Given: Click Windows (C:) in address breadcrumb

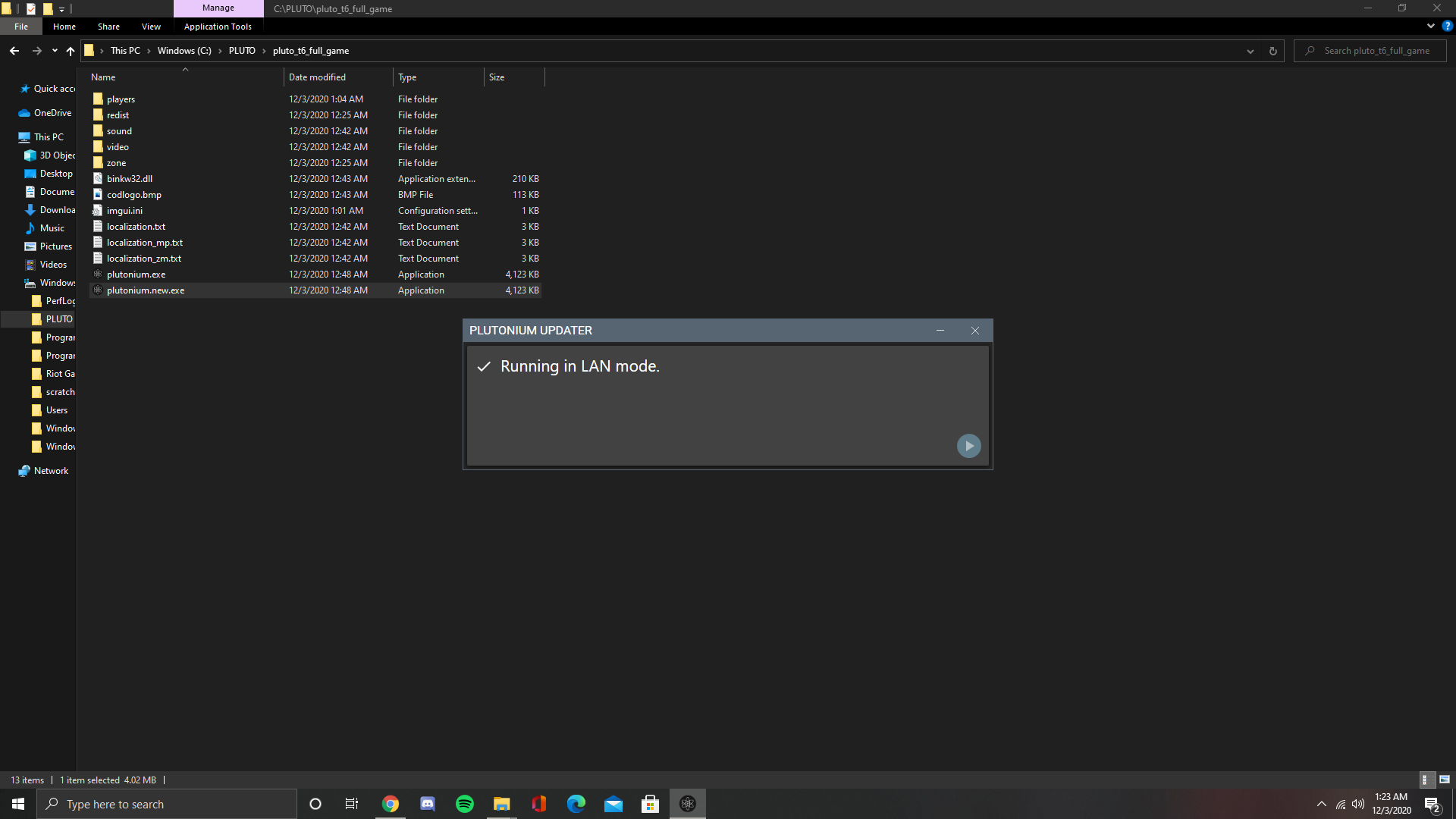Looking at the screenshot, I should pos(184,51).
